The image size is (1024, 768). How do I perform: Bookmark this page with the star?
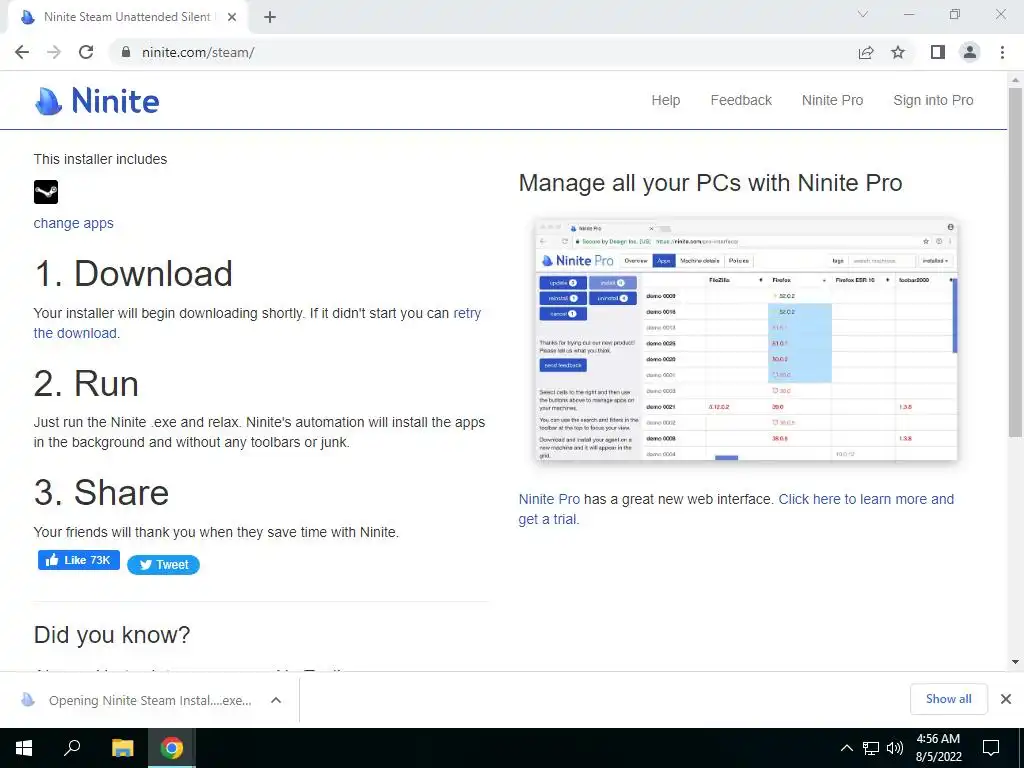point(898,52)
